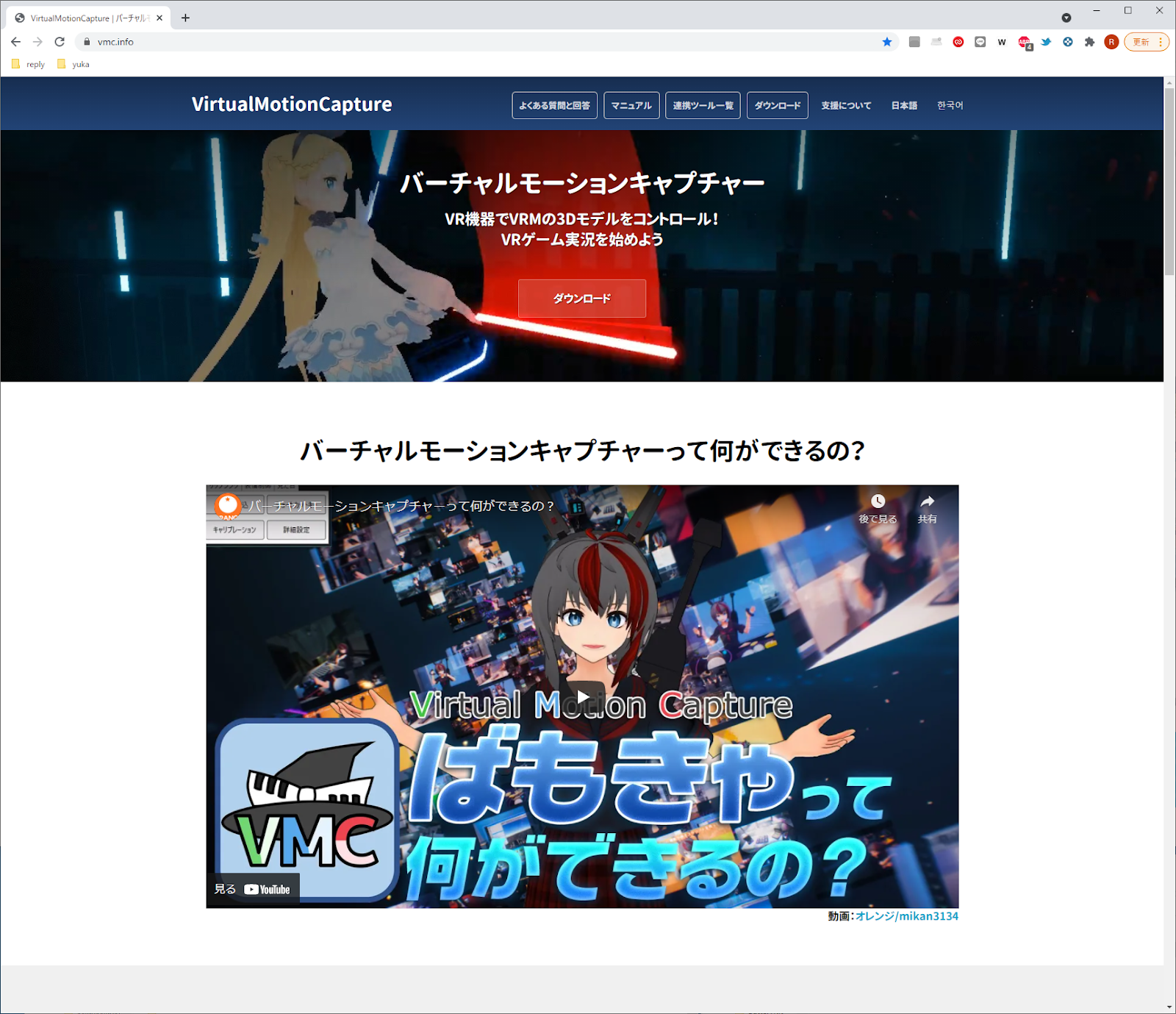
Task: Open 支援について nav link
Action: tap(846, 105)
